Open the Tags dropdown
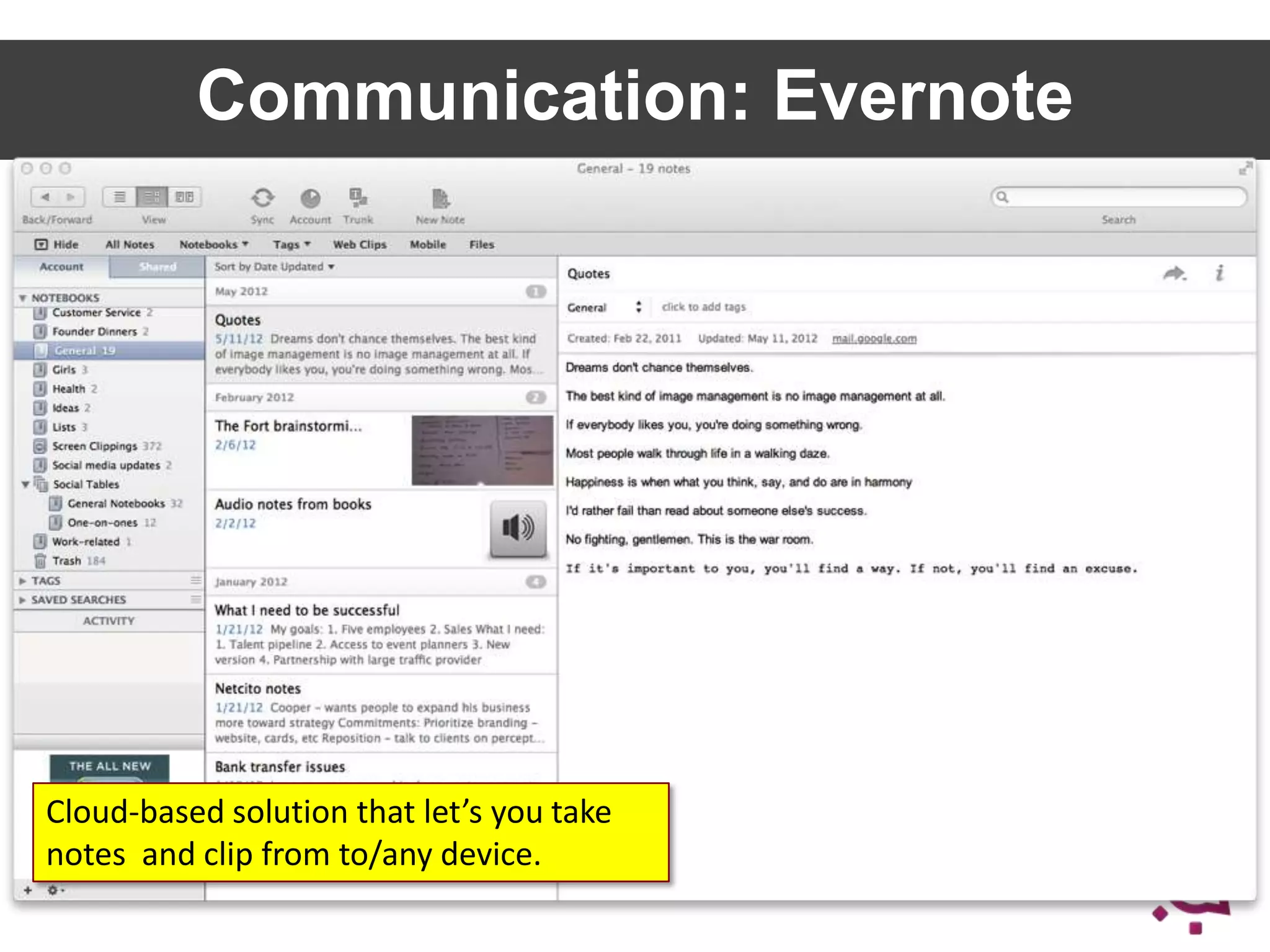Screen dimensions: 1270x952 click(x=291, y=245)
